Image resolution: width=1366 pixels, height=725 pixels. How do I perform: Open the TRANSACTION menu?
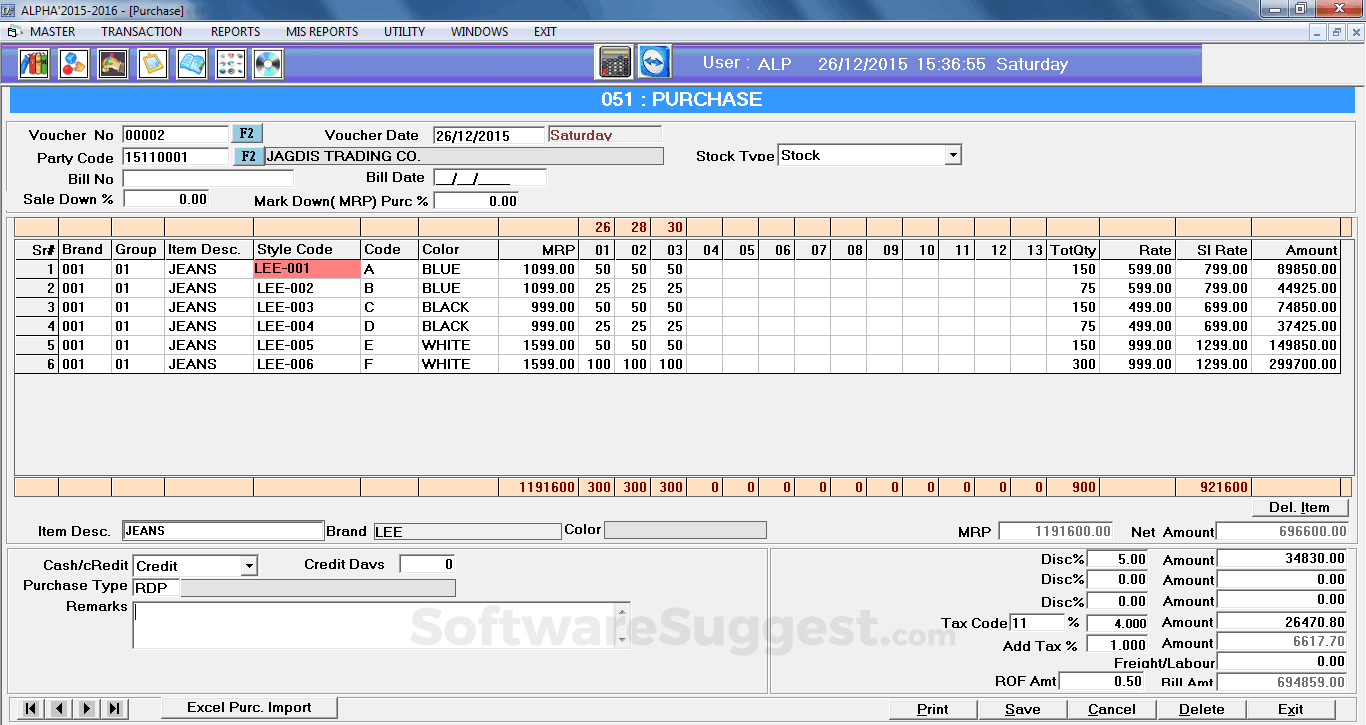142,32
